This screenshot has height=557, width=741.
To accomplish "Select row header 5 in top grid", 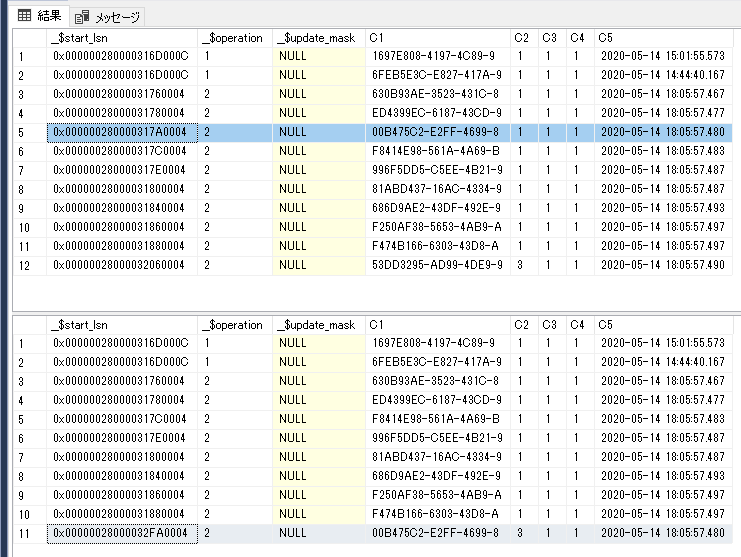I will (29, 132).
